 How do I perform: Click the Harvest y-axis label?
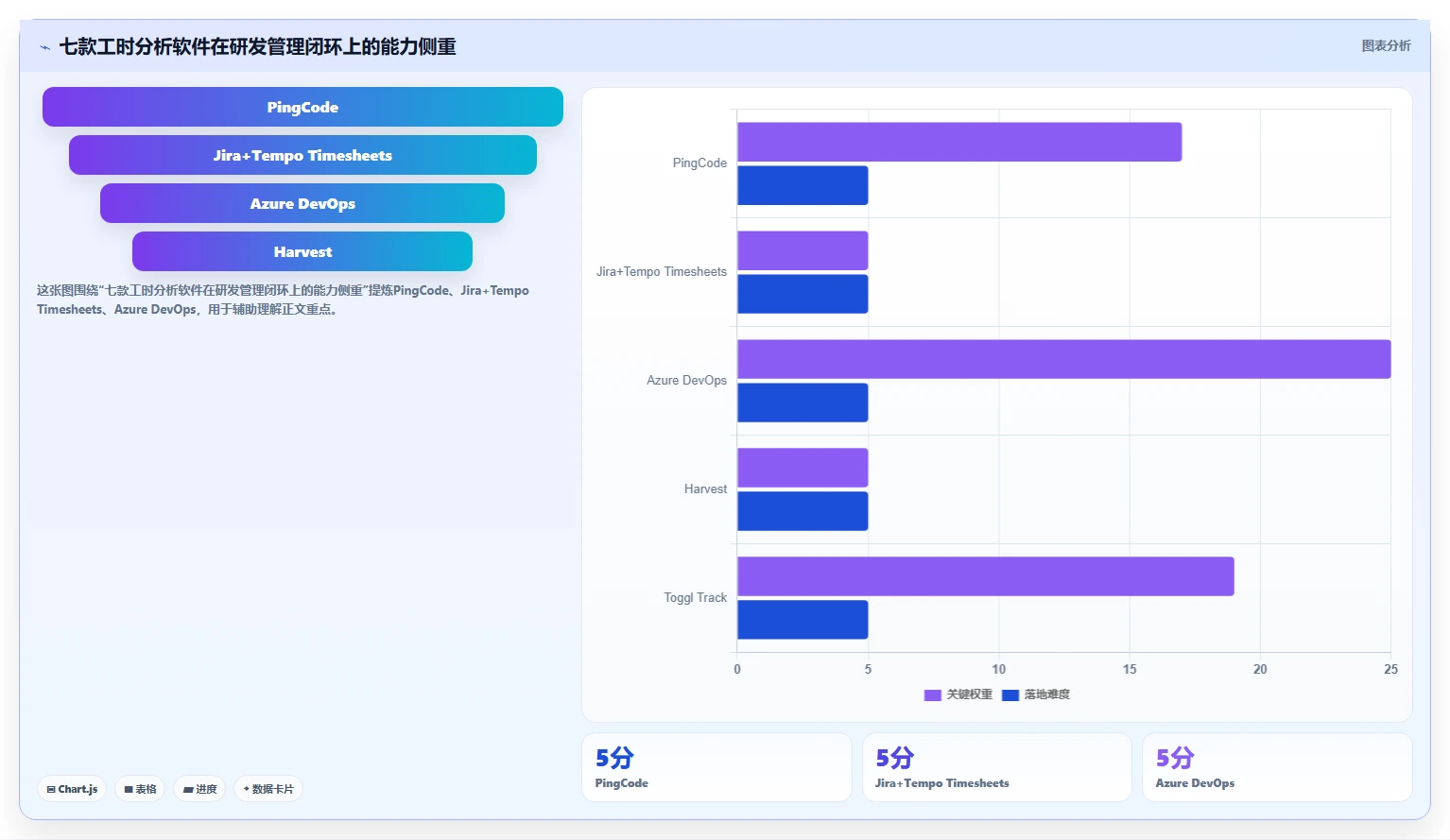(x=705, y=489)
